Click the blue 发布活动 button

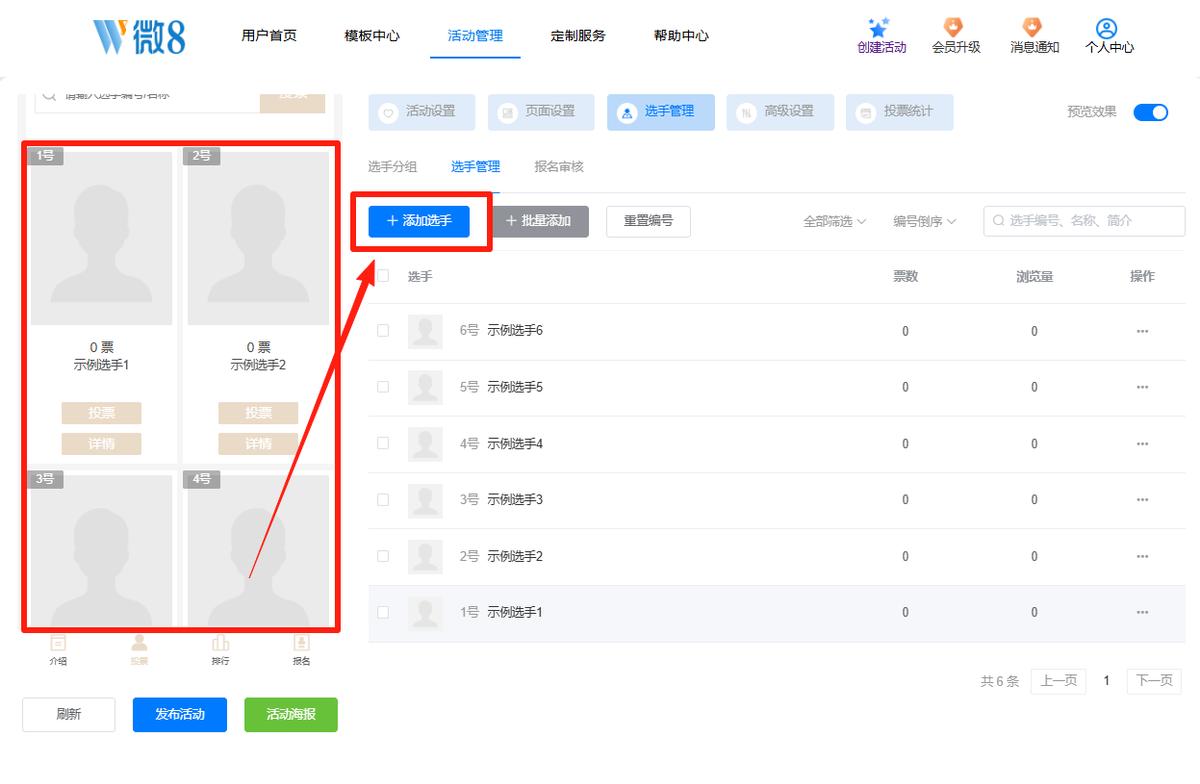click(x=180, y=714)
